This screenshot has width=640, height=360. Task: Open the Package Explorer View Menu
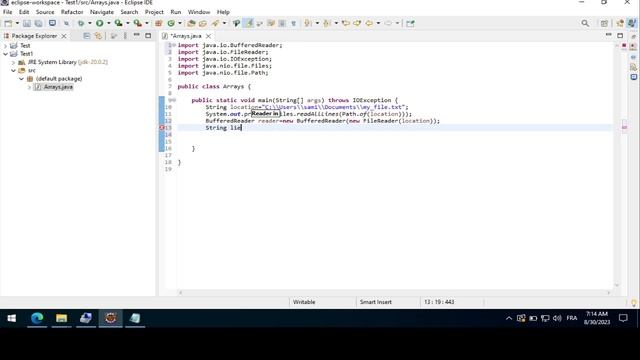(x=125, y=36)
